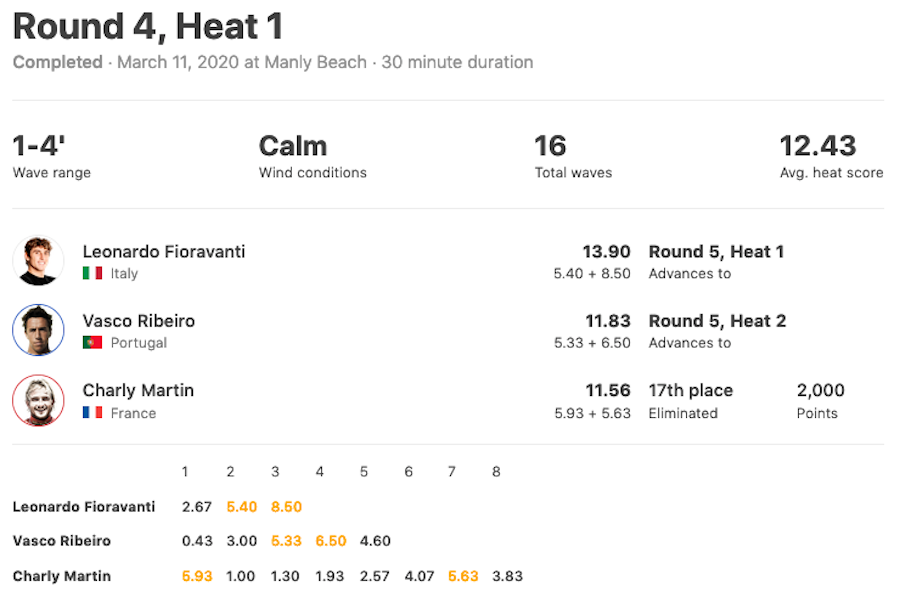Click Leonardo Fioravanti's row label in score table
The height and width of the screenshot is (603, 900).
[x=84, y=507]
